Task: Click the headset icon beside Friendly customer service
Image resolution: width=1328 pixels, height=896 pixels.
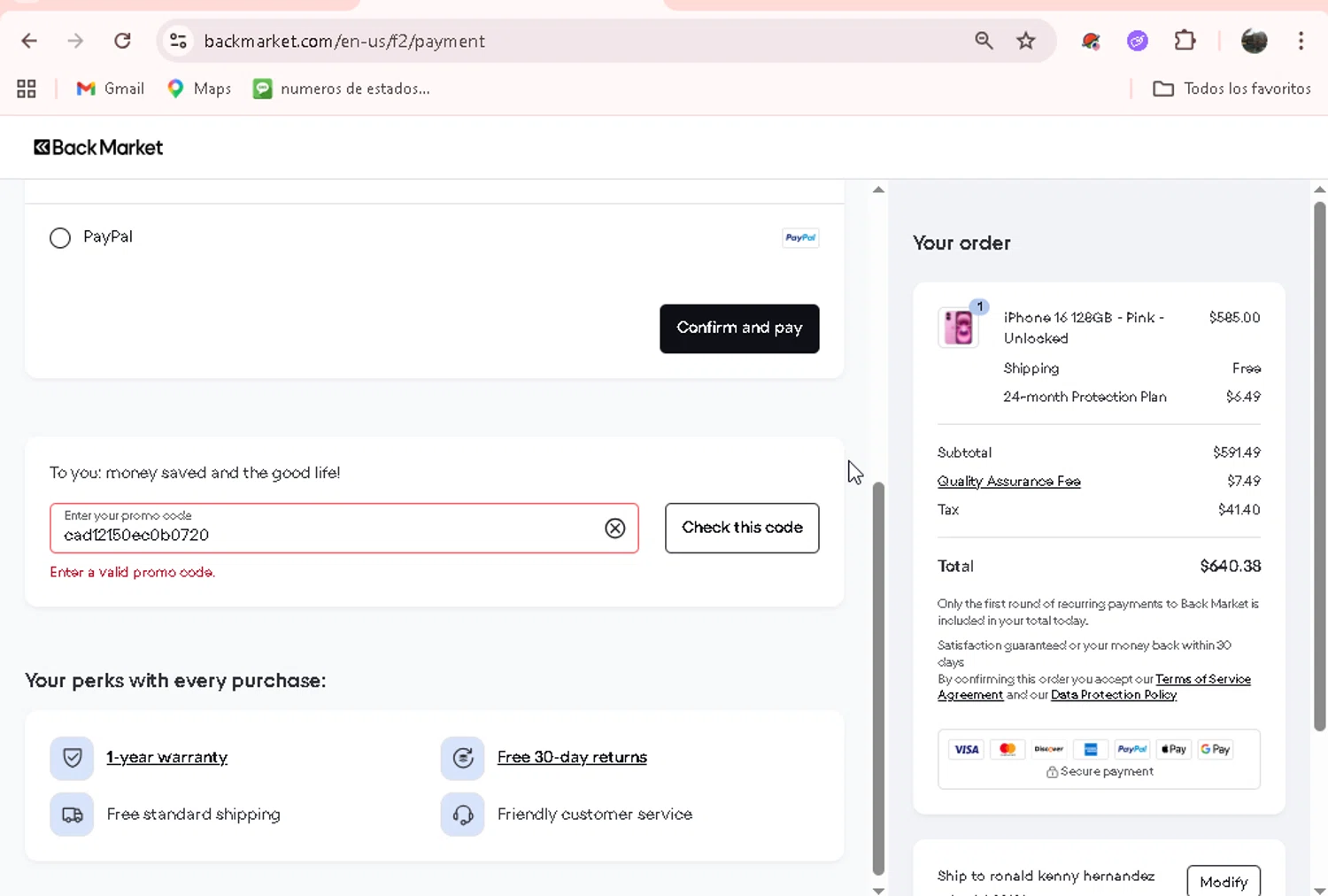Action: tap(462, 815)
